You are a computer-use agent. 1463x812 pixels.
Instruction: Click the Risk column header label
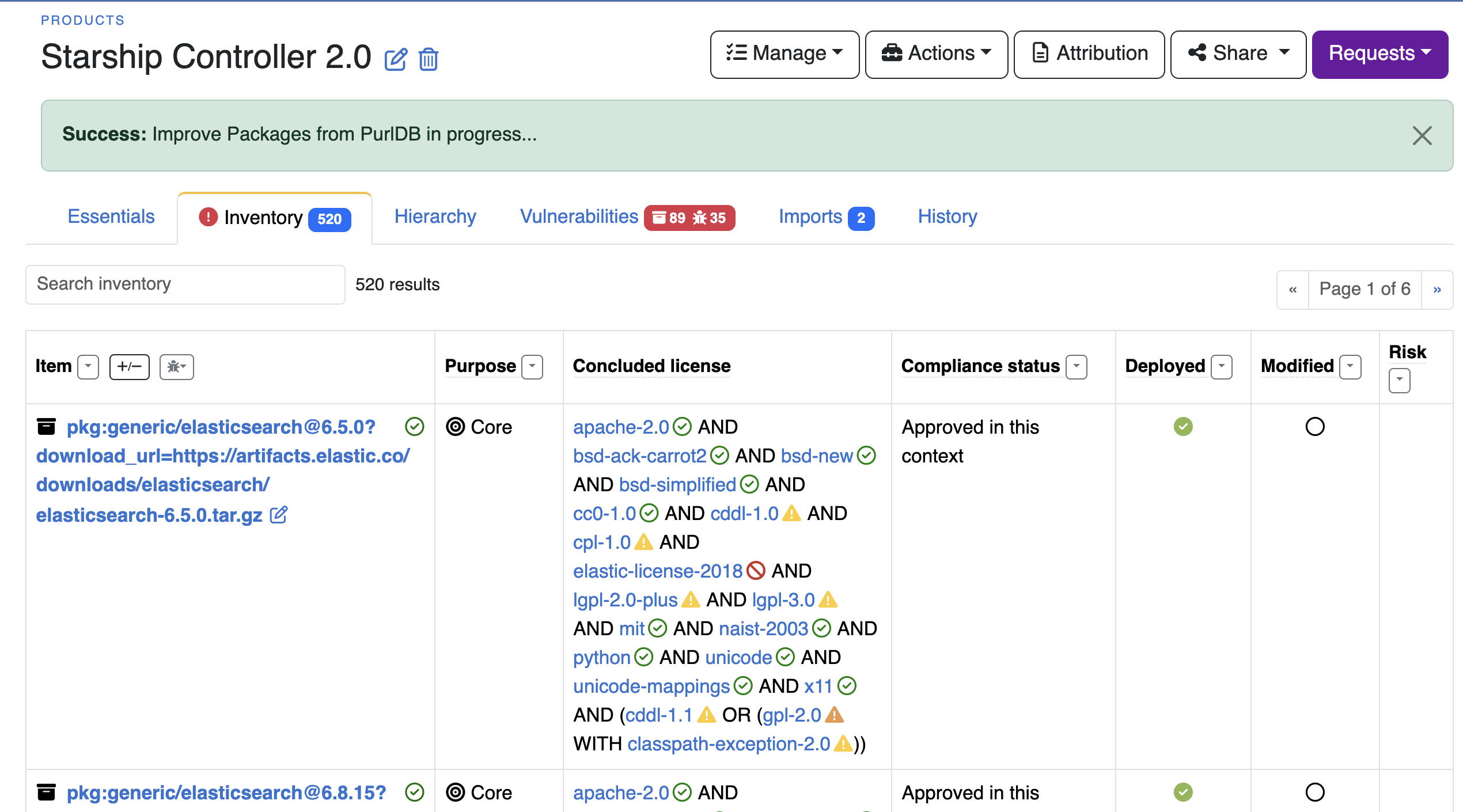(x=1407, y=352)
